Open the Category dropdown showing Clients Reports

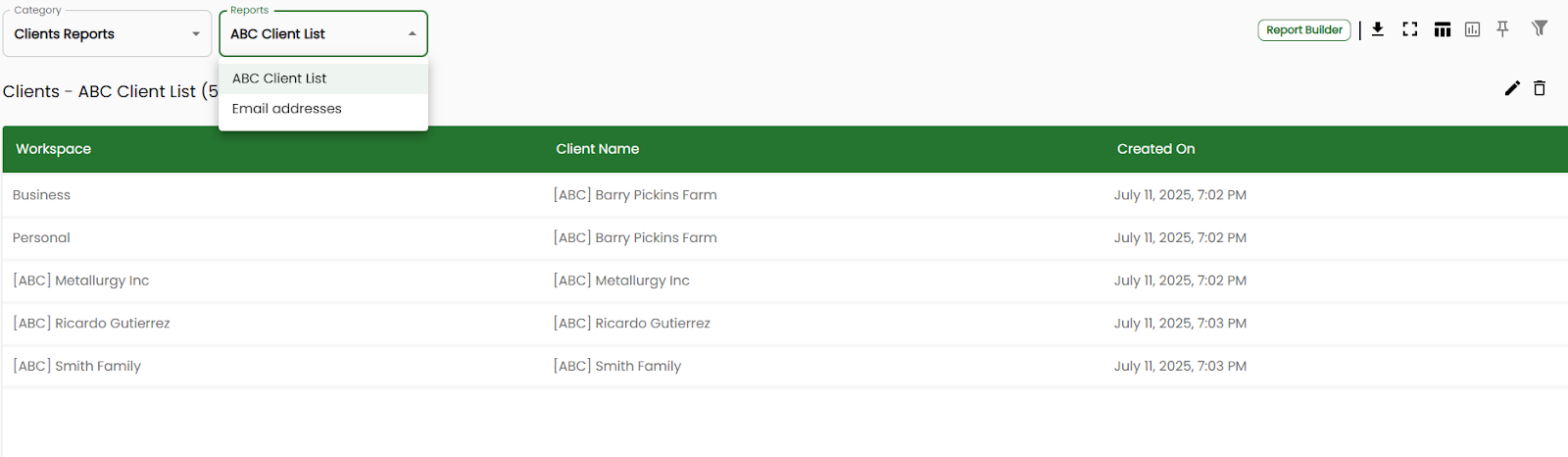click(x=107, y=33)
